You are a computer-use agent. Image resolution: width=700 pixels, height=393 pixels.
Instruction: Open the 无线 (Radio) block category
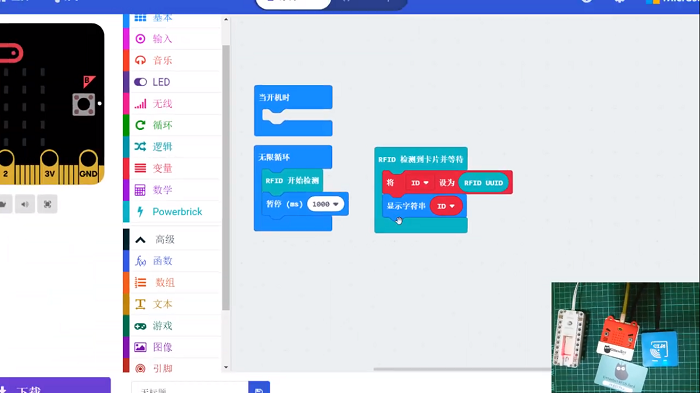click(172, 104)
